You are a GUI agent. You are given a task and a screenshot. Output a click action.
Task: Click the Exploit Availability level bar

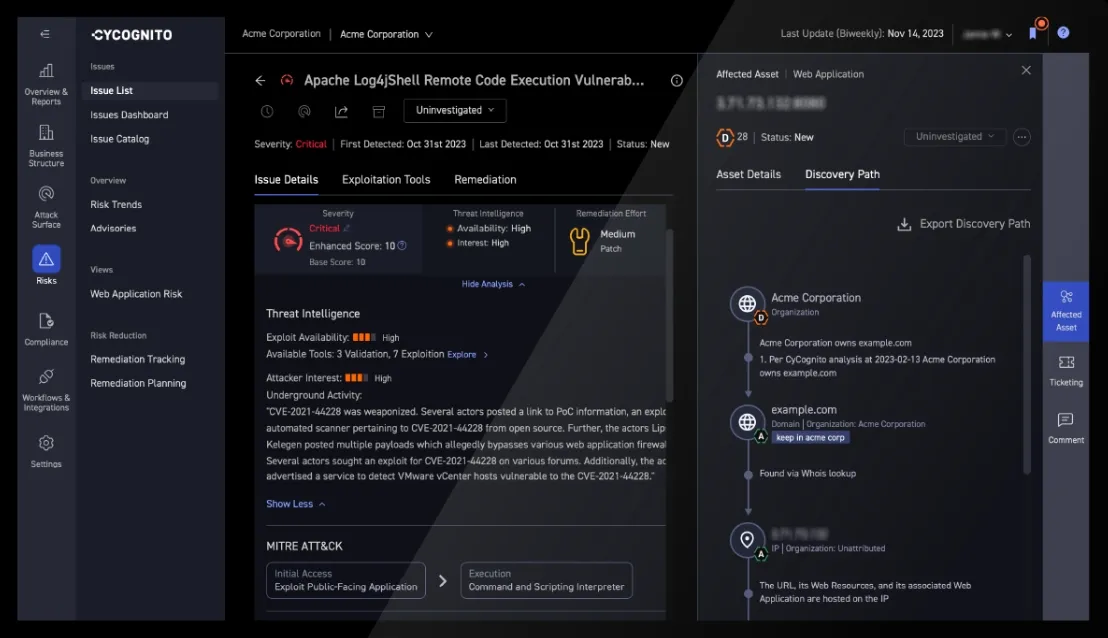(364, 338)
